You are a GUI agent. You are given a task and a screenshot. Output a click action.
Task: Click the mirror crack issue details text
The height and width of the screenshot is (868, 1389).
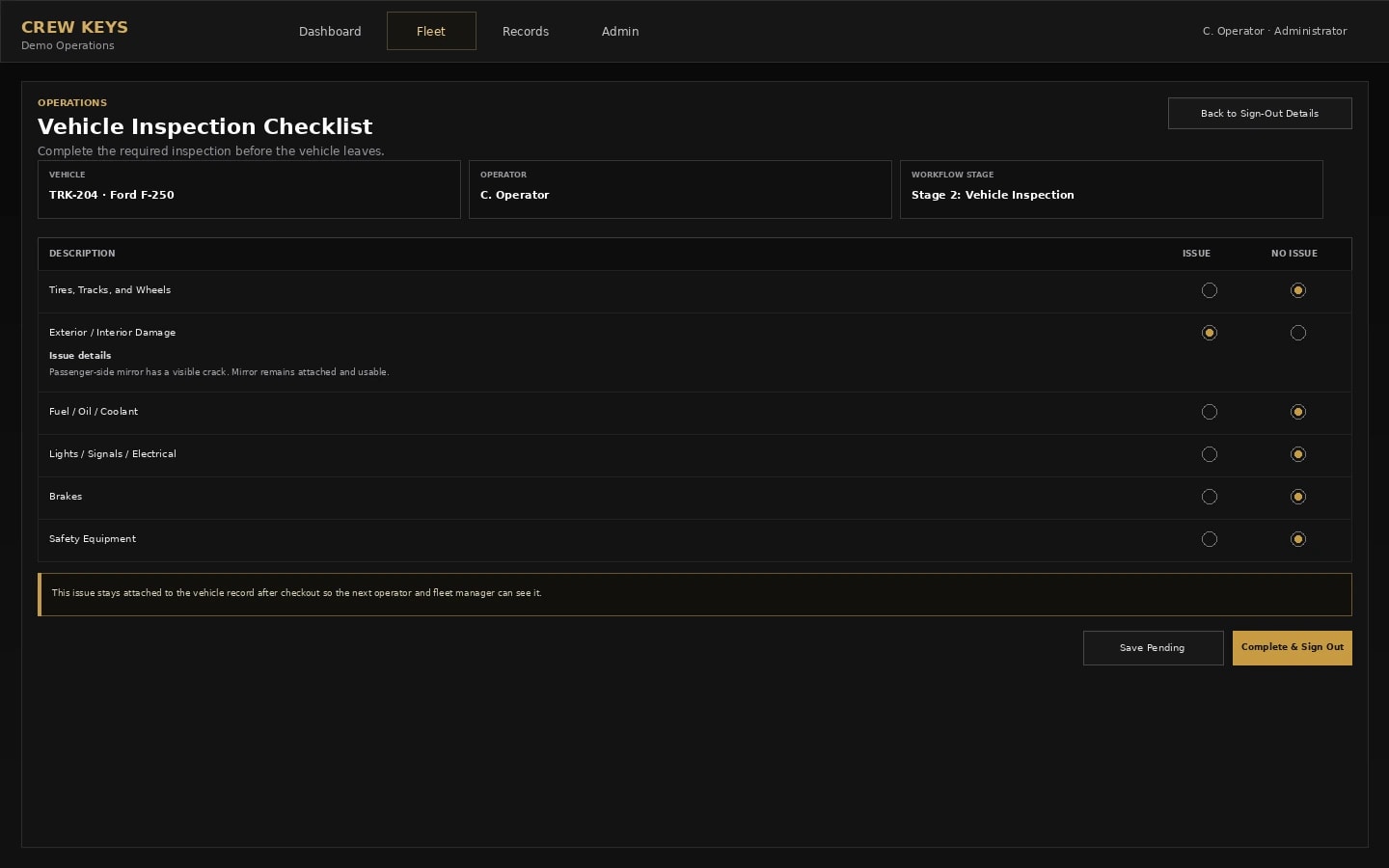pyautogui.click(x=219, y=372)
